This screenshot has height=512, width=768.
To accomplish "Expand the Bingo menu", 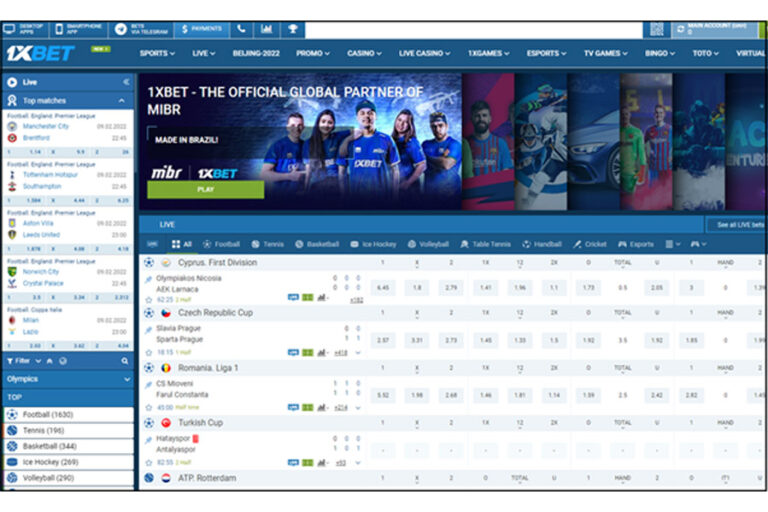I will click(x=660, y=53).
